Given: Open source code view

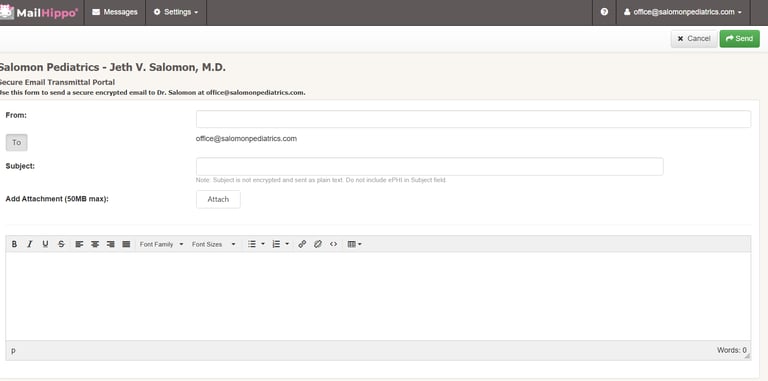Looking at the screenshot, I should point(334,244).
